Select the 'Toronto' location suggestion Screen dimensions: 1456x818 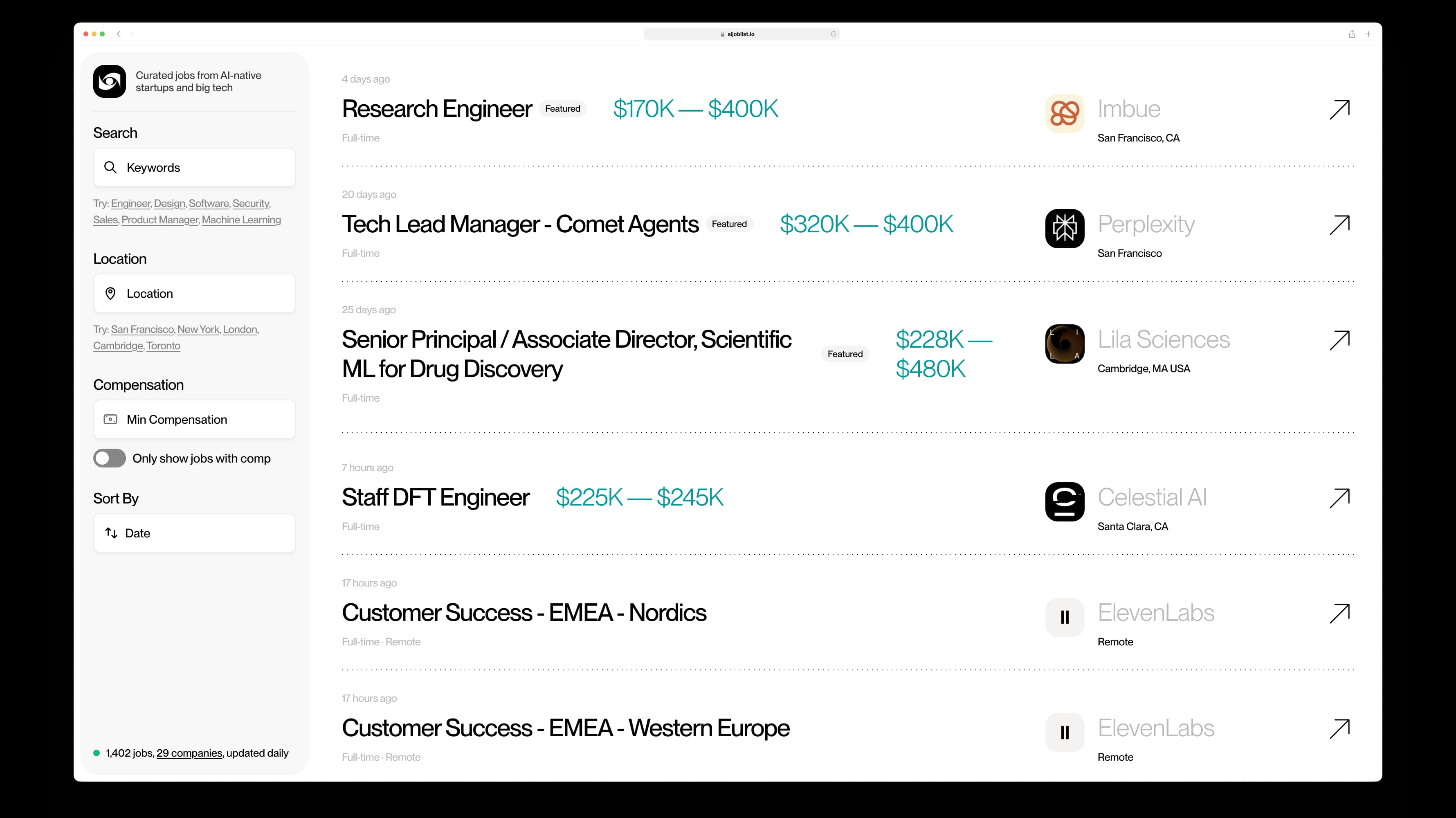click(163, 346)
